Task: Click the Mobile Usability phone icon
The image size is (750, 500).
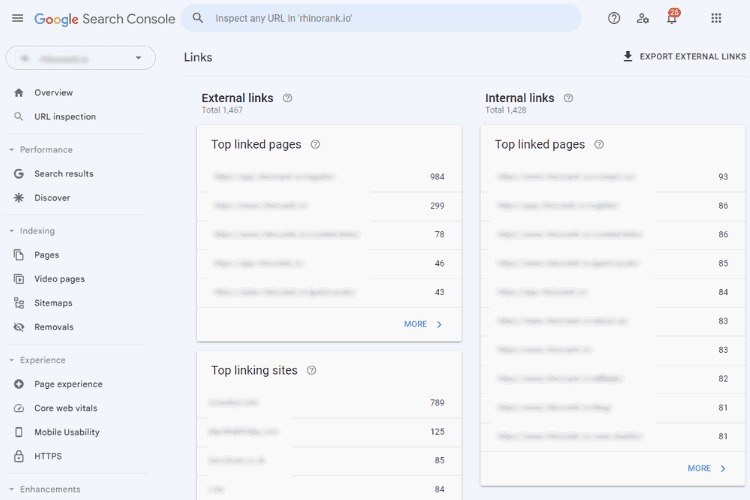Action: pyautogui.click(x=19, y=432)
